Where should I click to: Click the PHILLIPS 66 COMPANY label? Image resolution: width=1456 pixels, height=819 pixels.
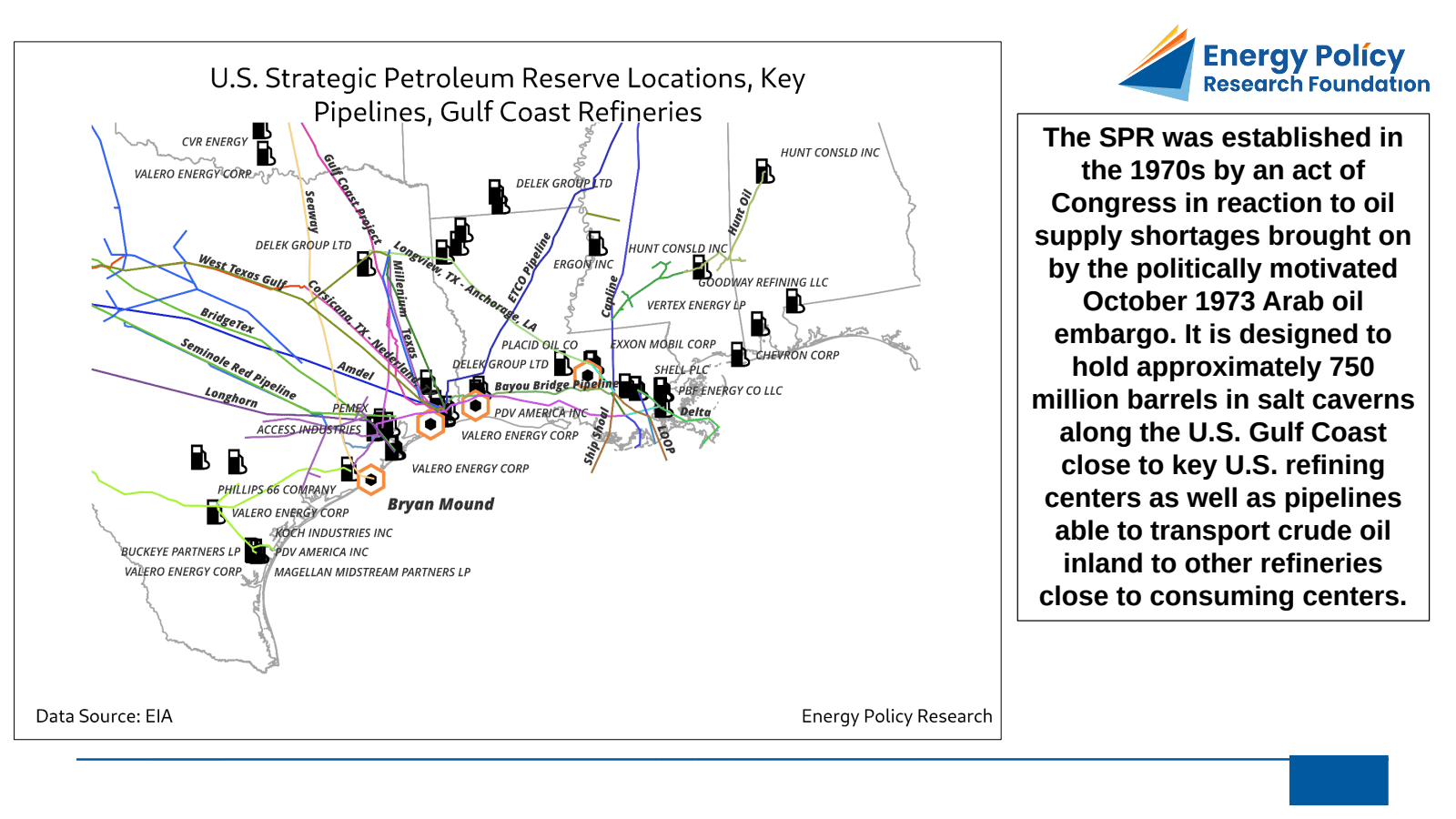(277, 490)
